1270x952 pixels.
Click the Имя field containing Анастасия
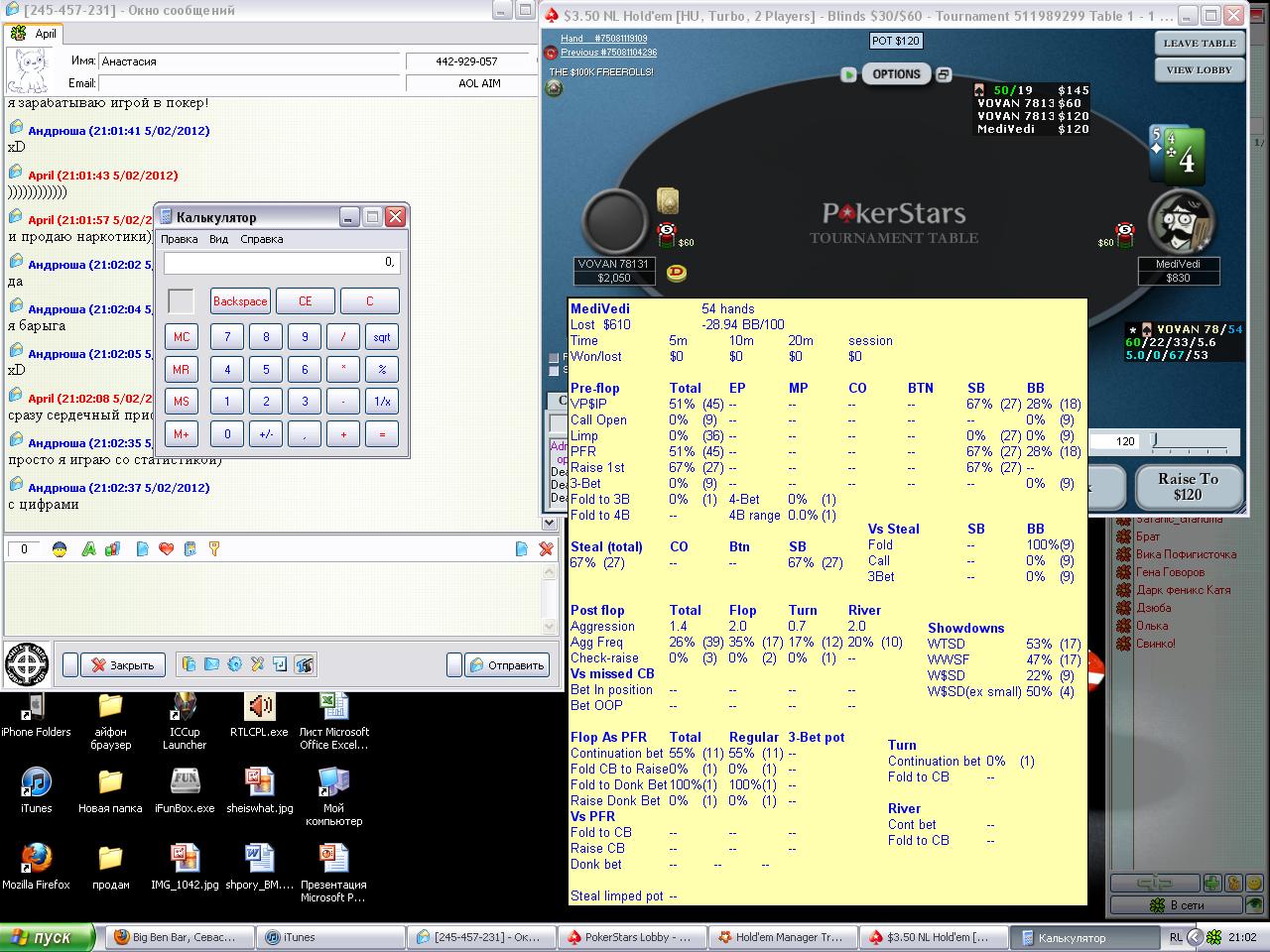[249, 61]
